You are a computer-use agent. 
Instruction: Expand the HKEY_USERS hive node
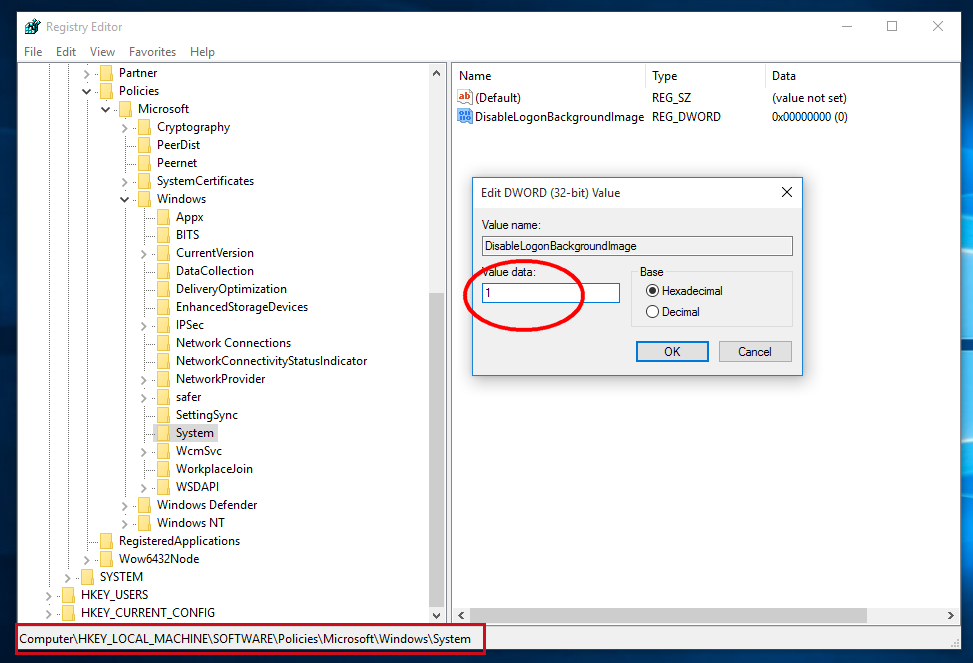[x=48, y=596]
